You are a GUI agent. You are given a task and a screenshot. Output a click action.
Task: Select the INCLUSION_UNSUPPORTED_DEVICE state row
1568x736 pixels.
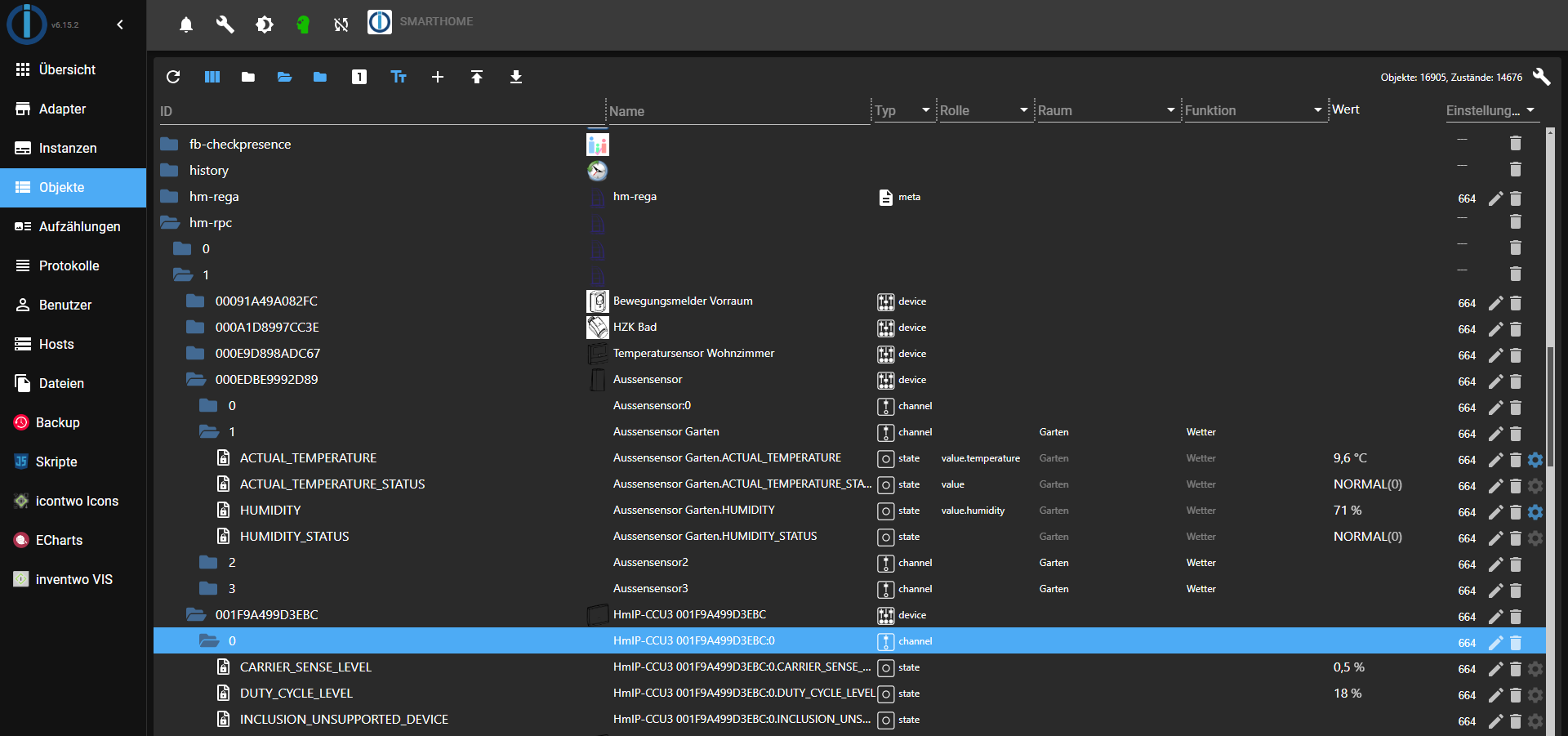tap(849, 720)
